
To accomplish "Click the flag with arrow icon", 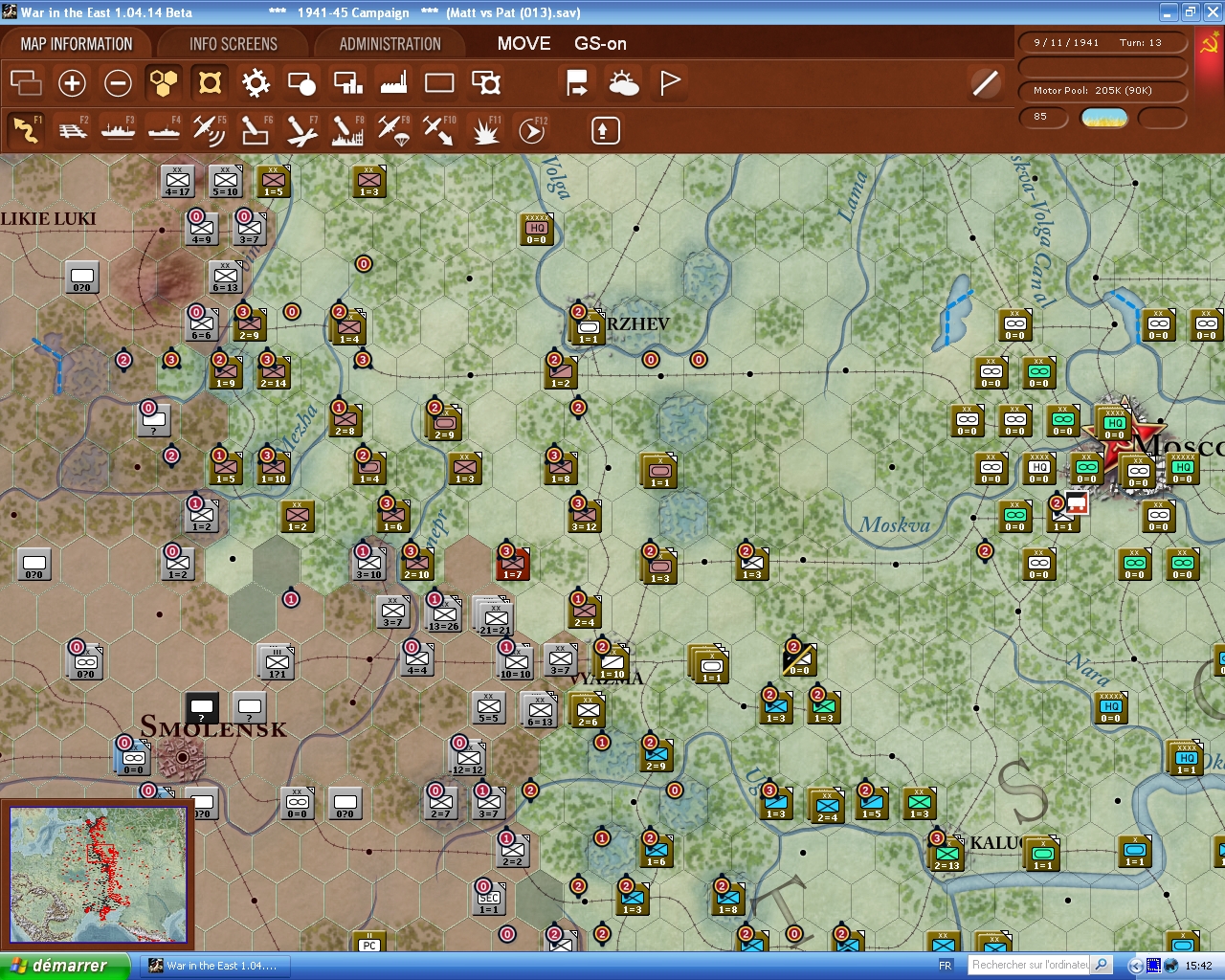I will click(x=577, y=83).
